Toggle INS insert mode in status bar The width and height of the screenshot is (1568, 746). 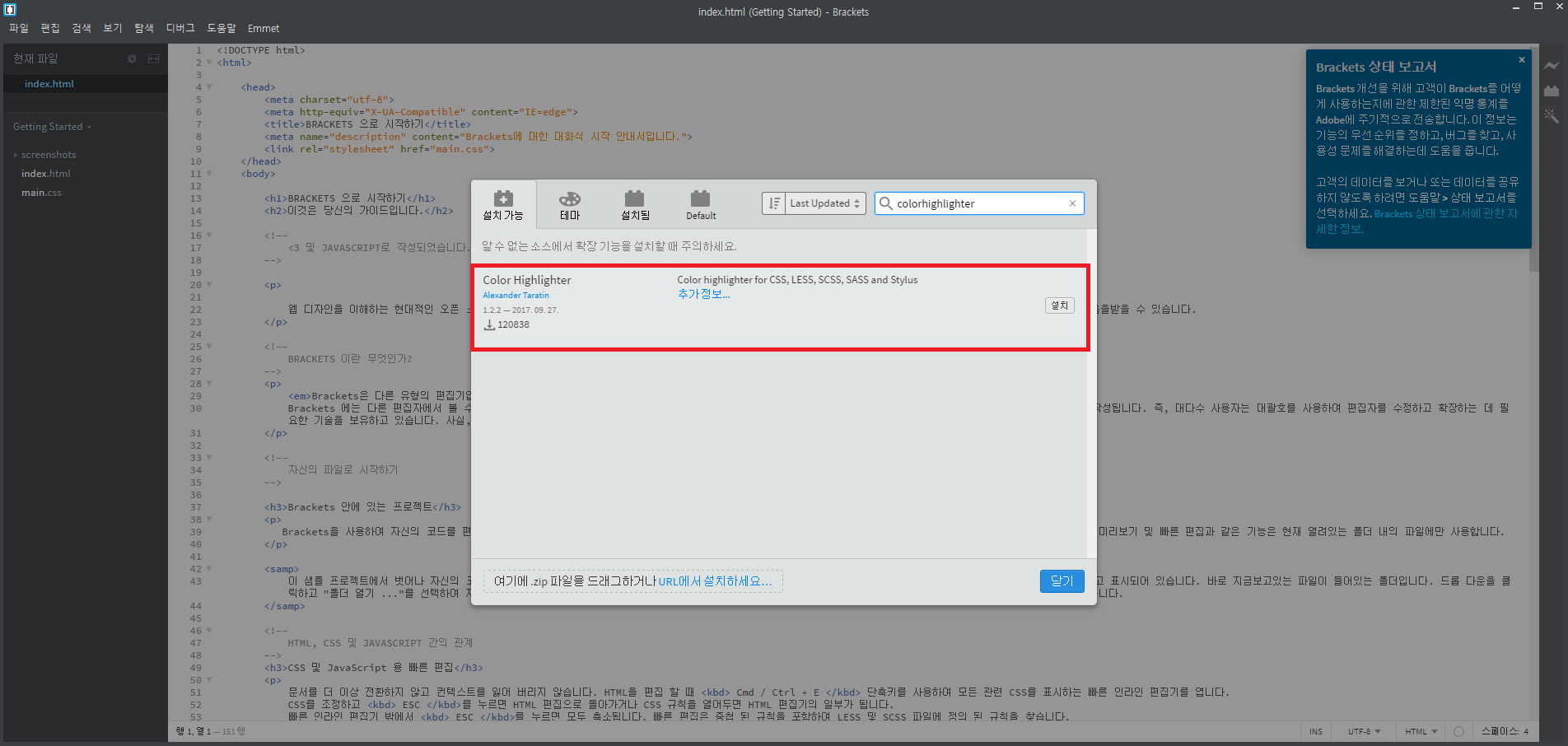1316,731
